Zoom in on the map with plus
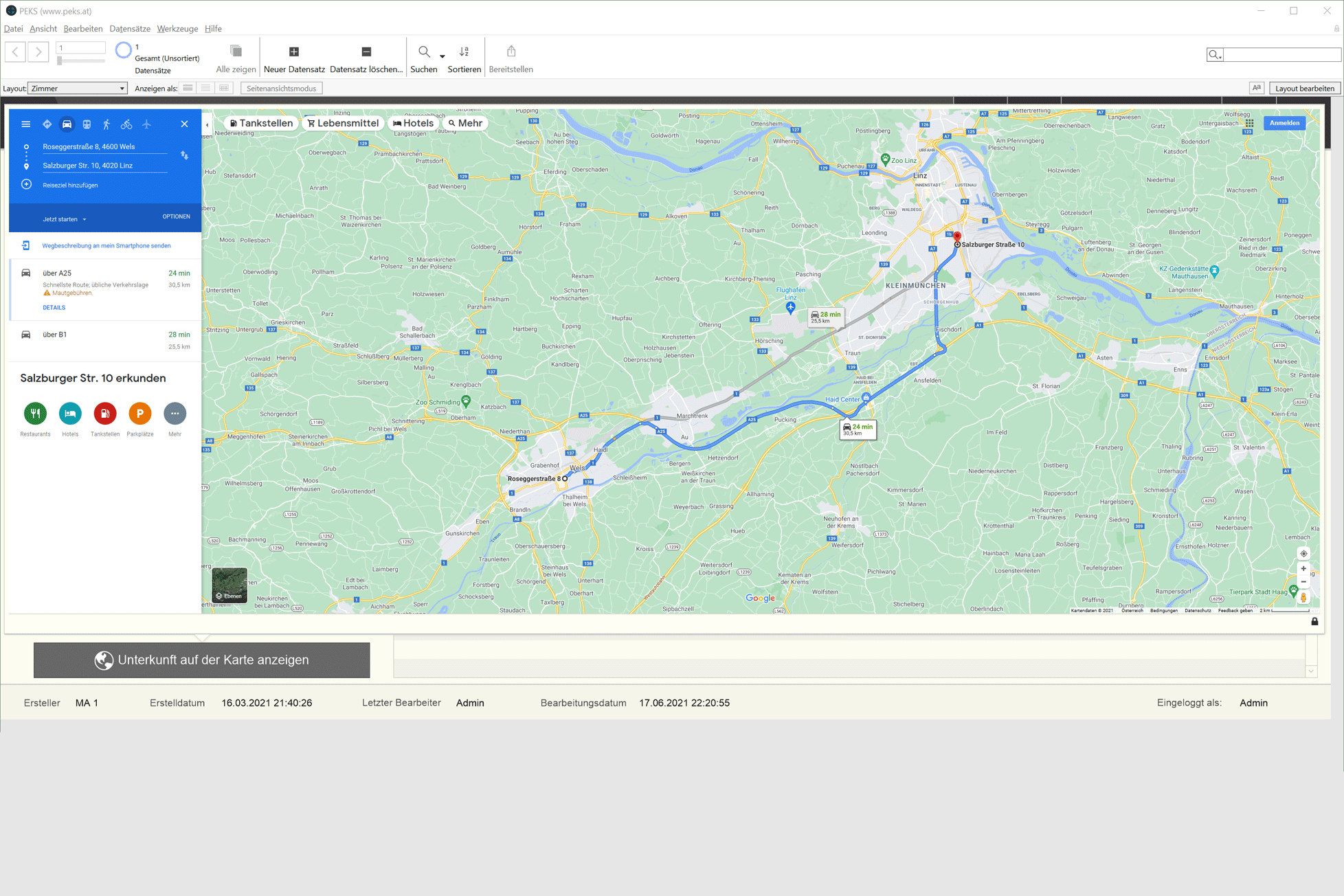This screenshot has width=1344, height=896. (x=1303, y=568)
